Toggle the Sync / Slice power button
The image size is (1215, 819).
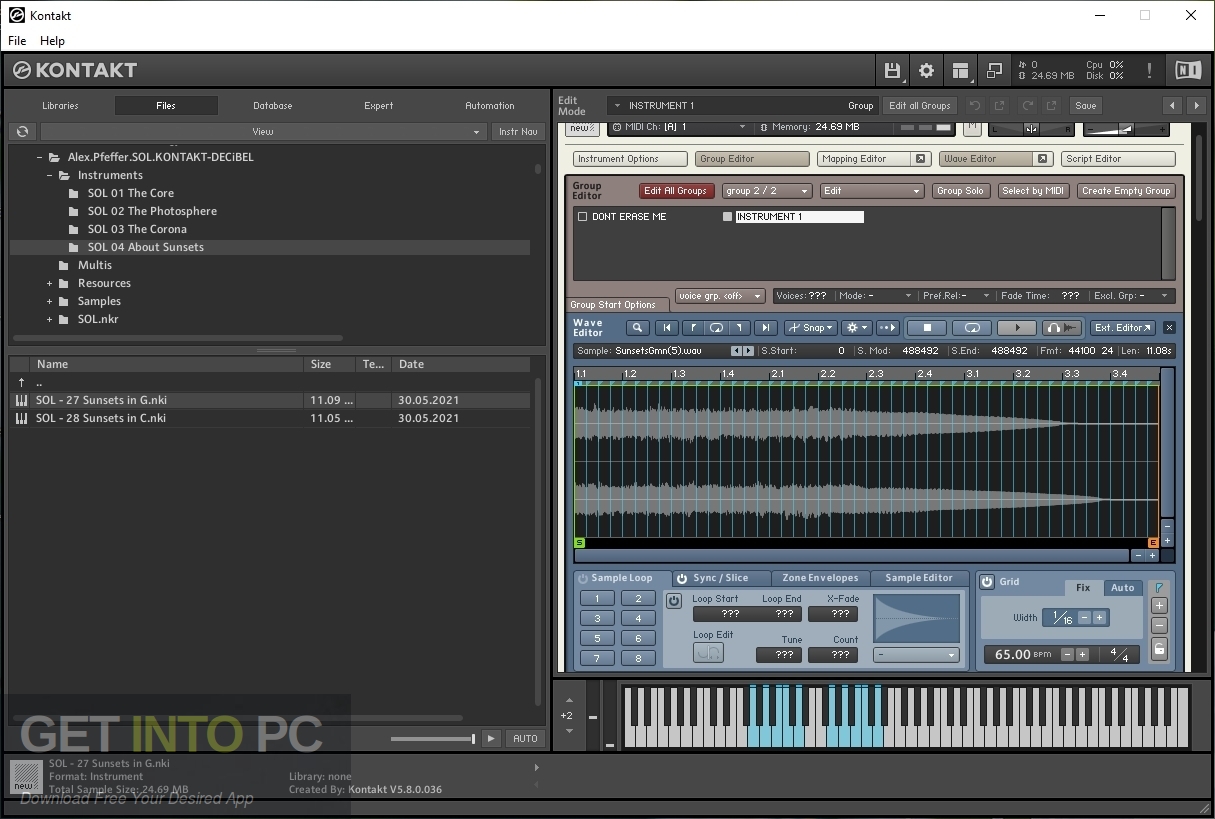click(x=682, y=578)
